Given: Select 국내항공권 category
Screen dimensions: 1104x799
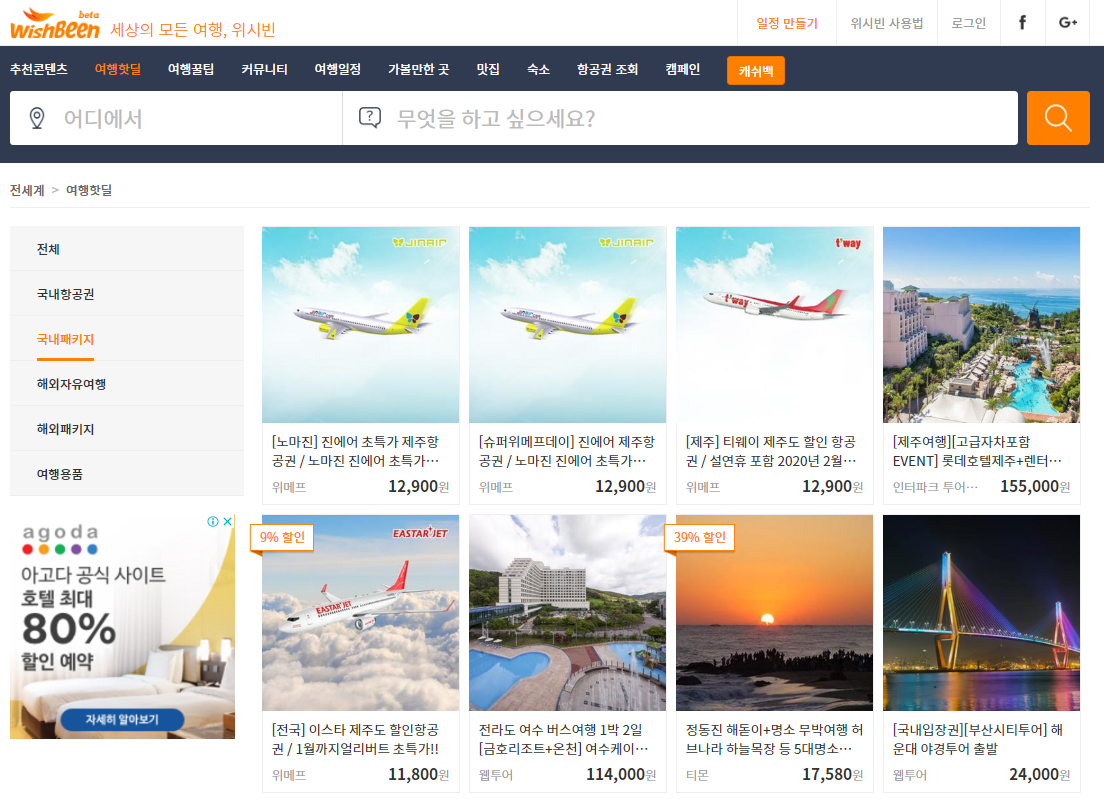Looking at the screenshot, I should [127, 294].
